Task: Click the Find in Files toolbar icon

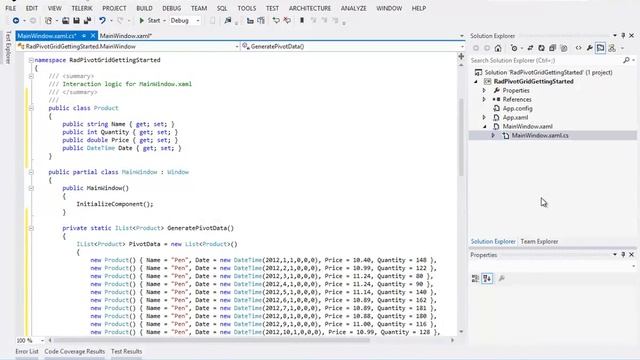Action: pos(228,20)
